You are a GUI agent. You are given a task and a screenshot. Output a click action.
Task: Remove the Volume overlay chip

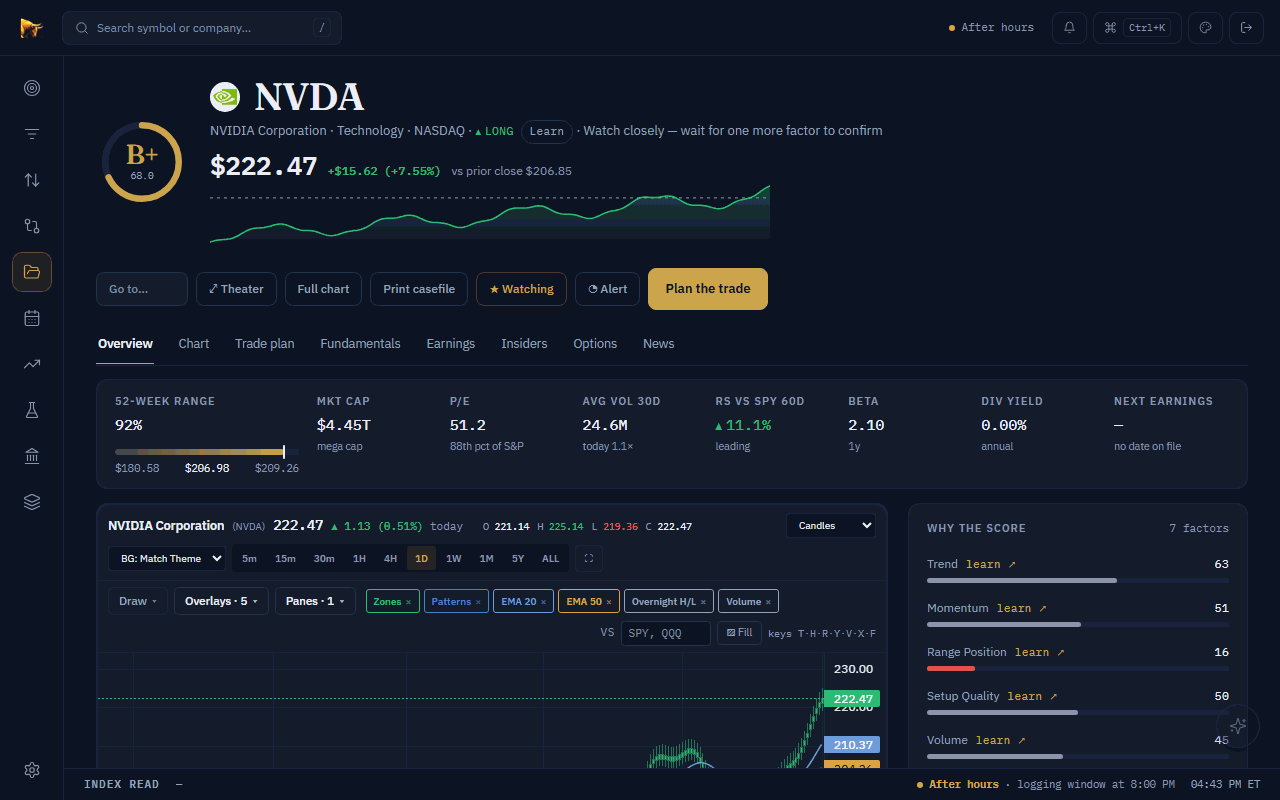pos(768,602)
